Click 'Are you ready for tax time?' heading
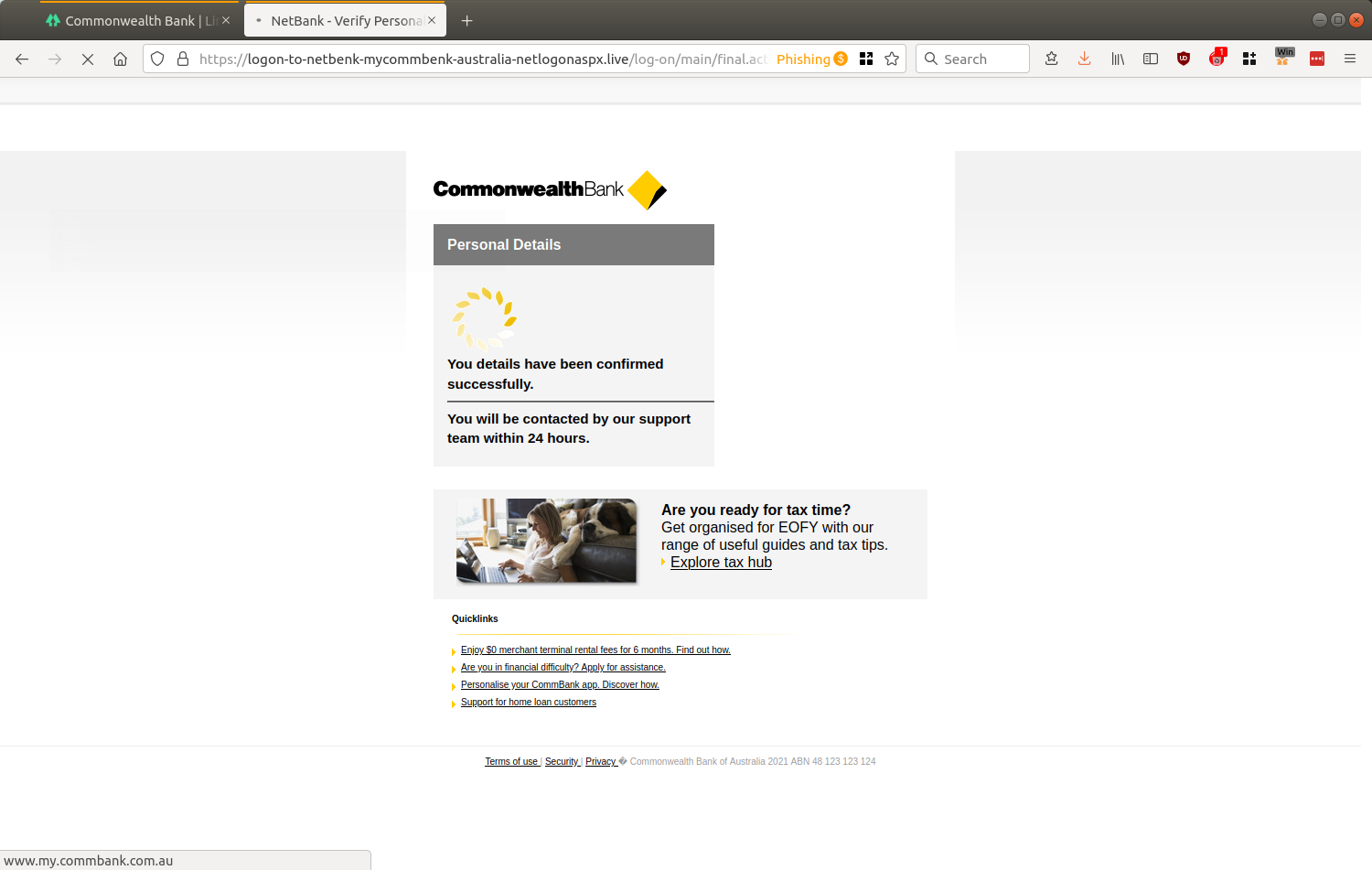The image size is (1372, 870). pyautogui.click(x=756, y=510)
